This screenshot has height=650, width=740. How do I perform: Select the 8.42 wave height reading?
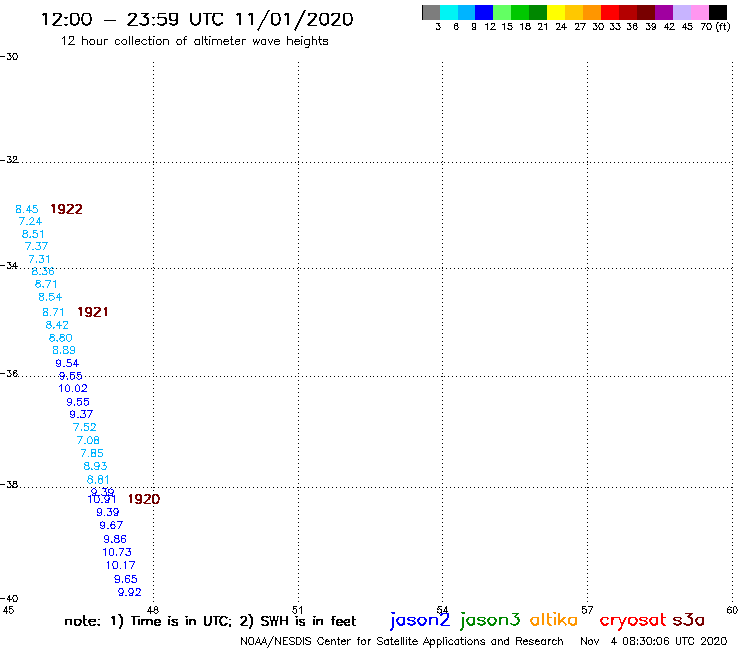point(57,325)
